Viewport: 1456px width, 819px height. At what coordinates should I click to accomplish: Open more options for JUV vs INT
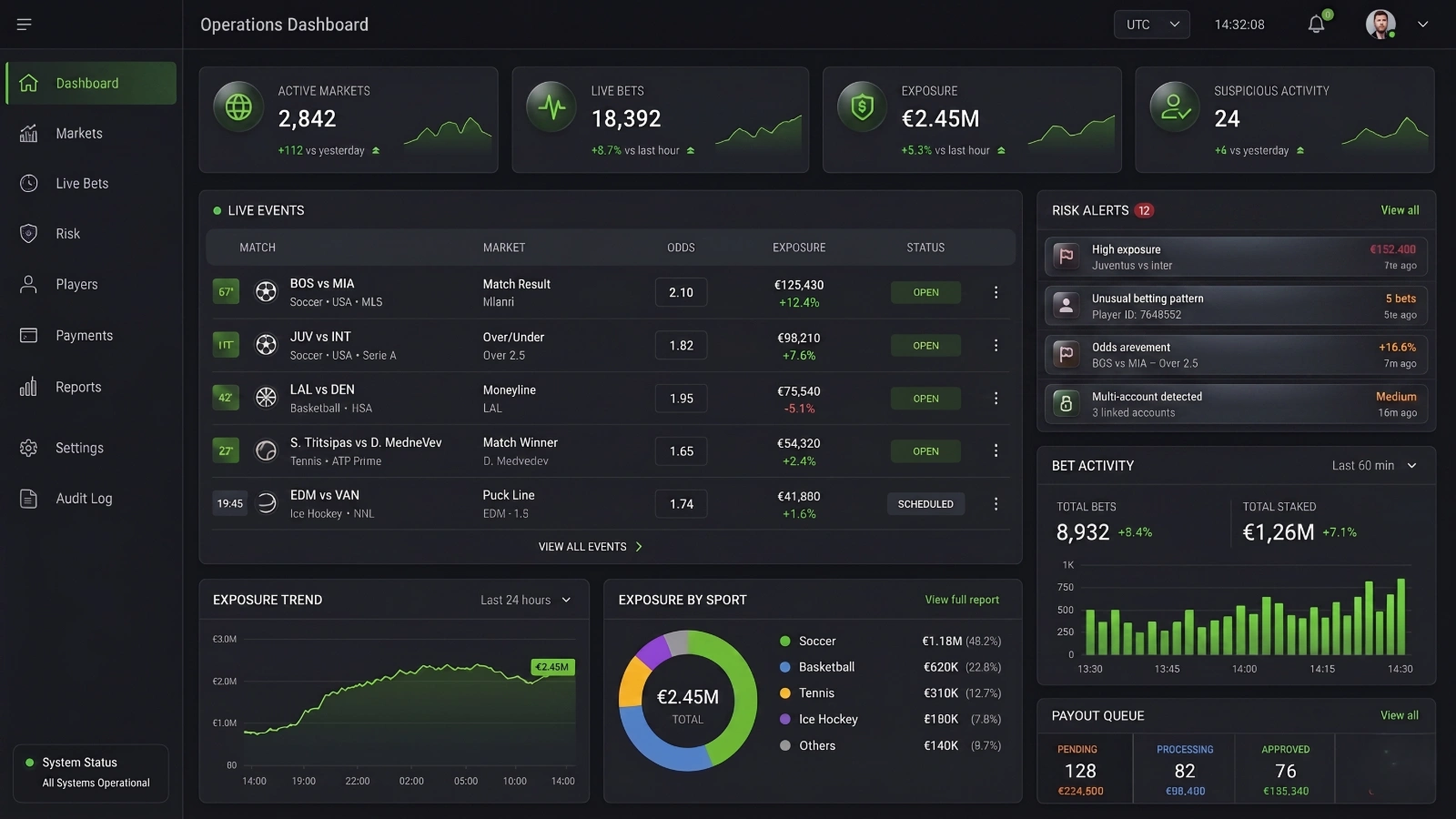click(x=996, y=345)
